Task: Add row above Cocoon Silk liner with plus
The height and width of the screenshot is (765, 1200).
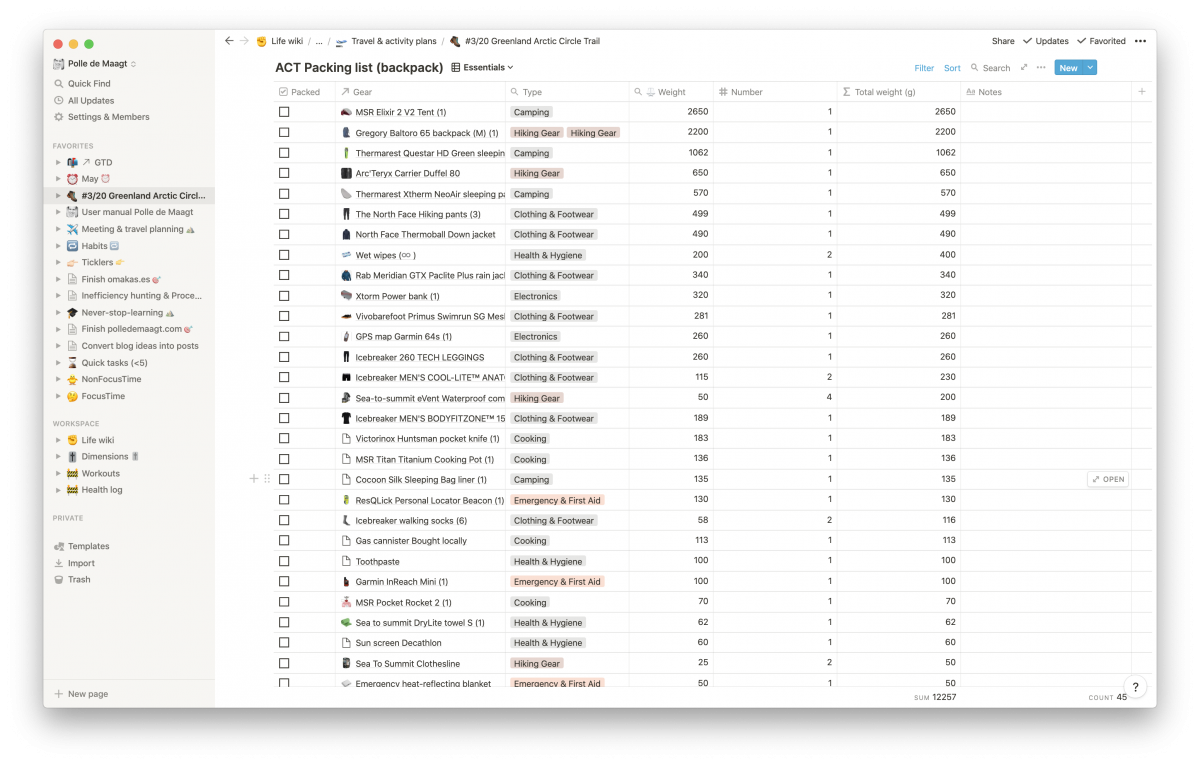Action: 254,479
